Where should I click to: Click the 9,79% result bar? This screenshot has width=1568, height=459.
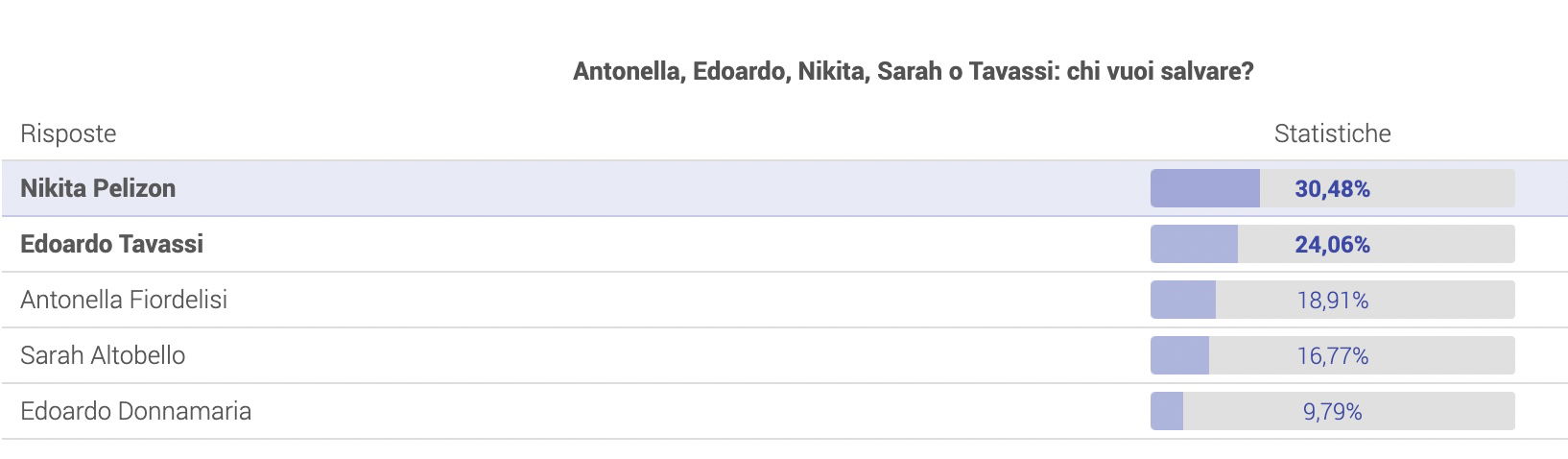(1333, 411)
